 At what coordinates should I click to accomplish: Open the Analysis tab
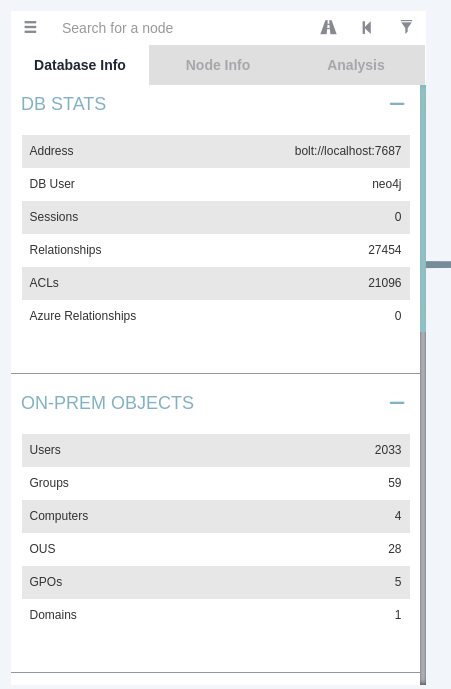click(x=356, y=65)
